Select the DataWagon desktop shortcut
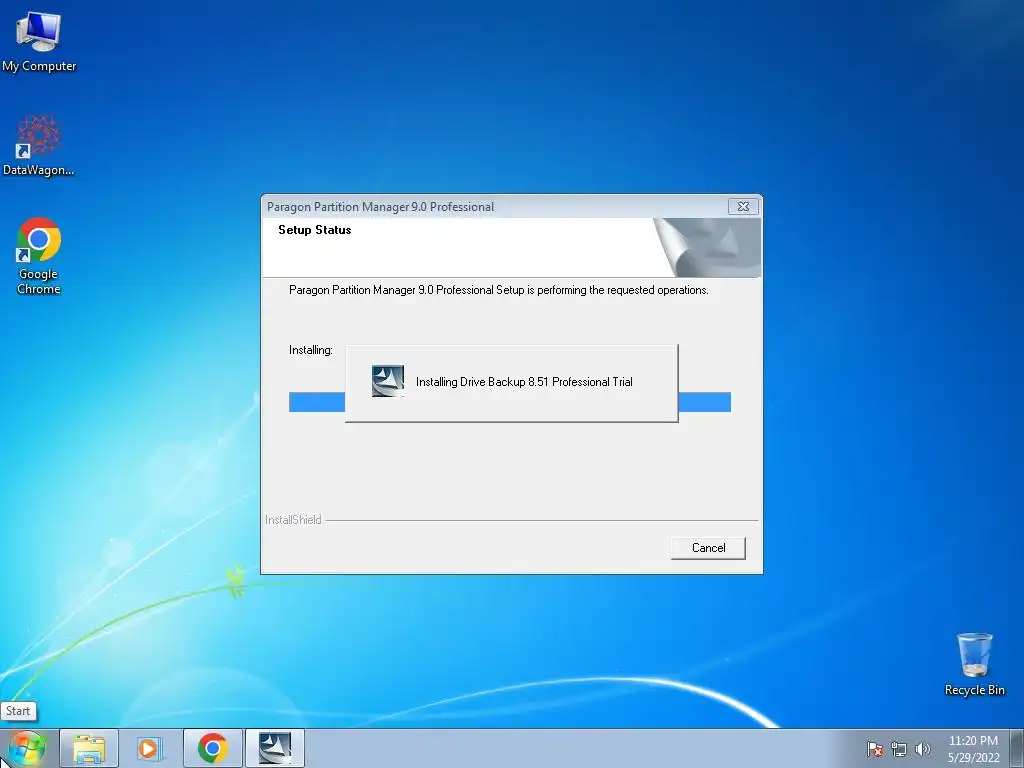1024x768 pixels. 39,145
